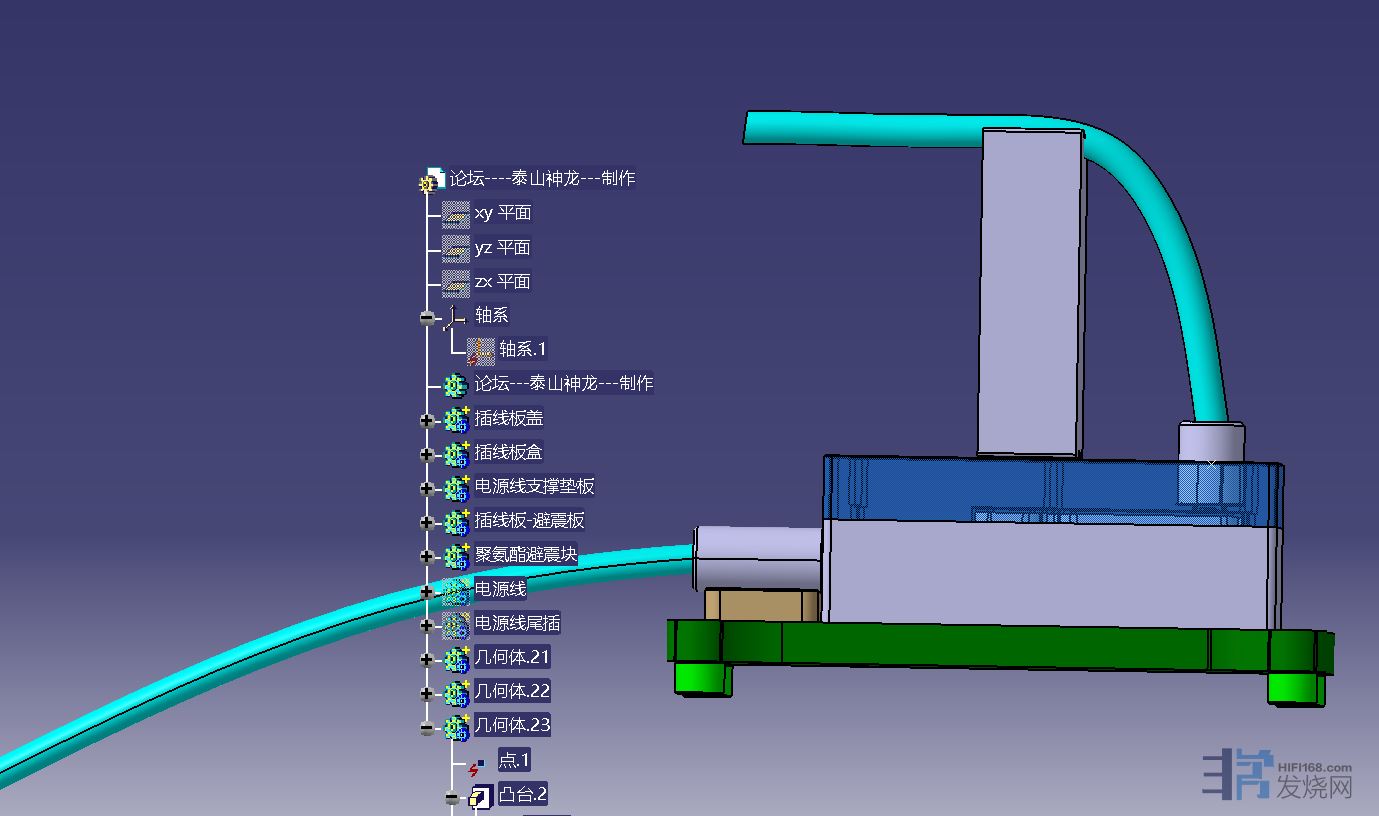Expand the 电源线支撑垫板 node
The height and width of the screenshot is (816, 1379).
click(x=427, y=488)
